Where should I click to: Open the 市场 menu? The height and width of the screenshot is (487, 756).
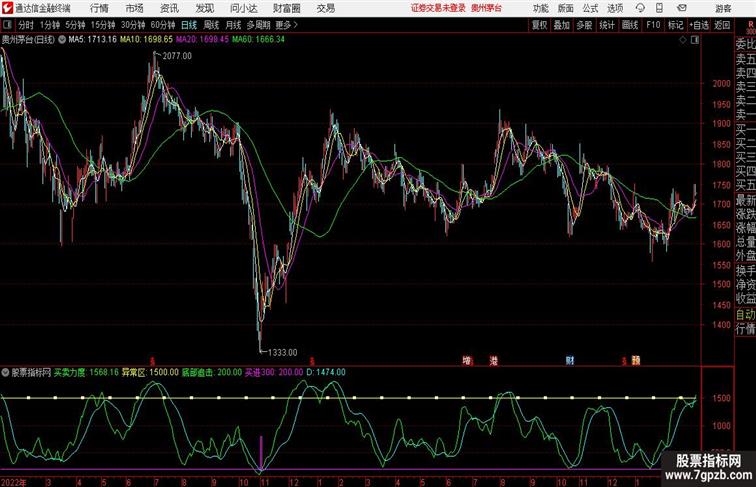[x=135, y=8]
